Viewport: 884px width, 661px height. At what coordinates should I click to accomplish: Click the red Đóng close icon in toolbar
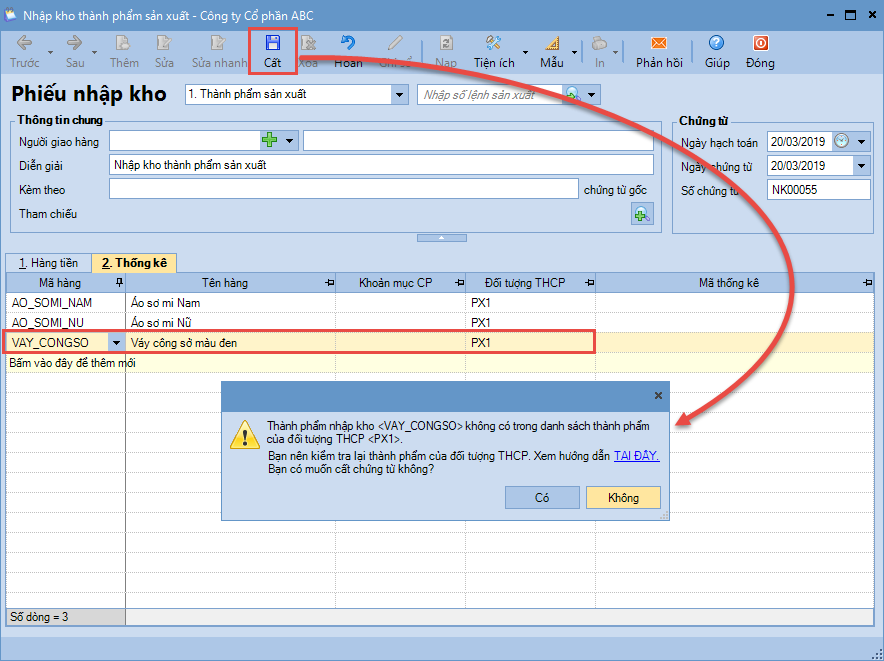760,44
